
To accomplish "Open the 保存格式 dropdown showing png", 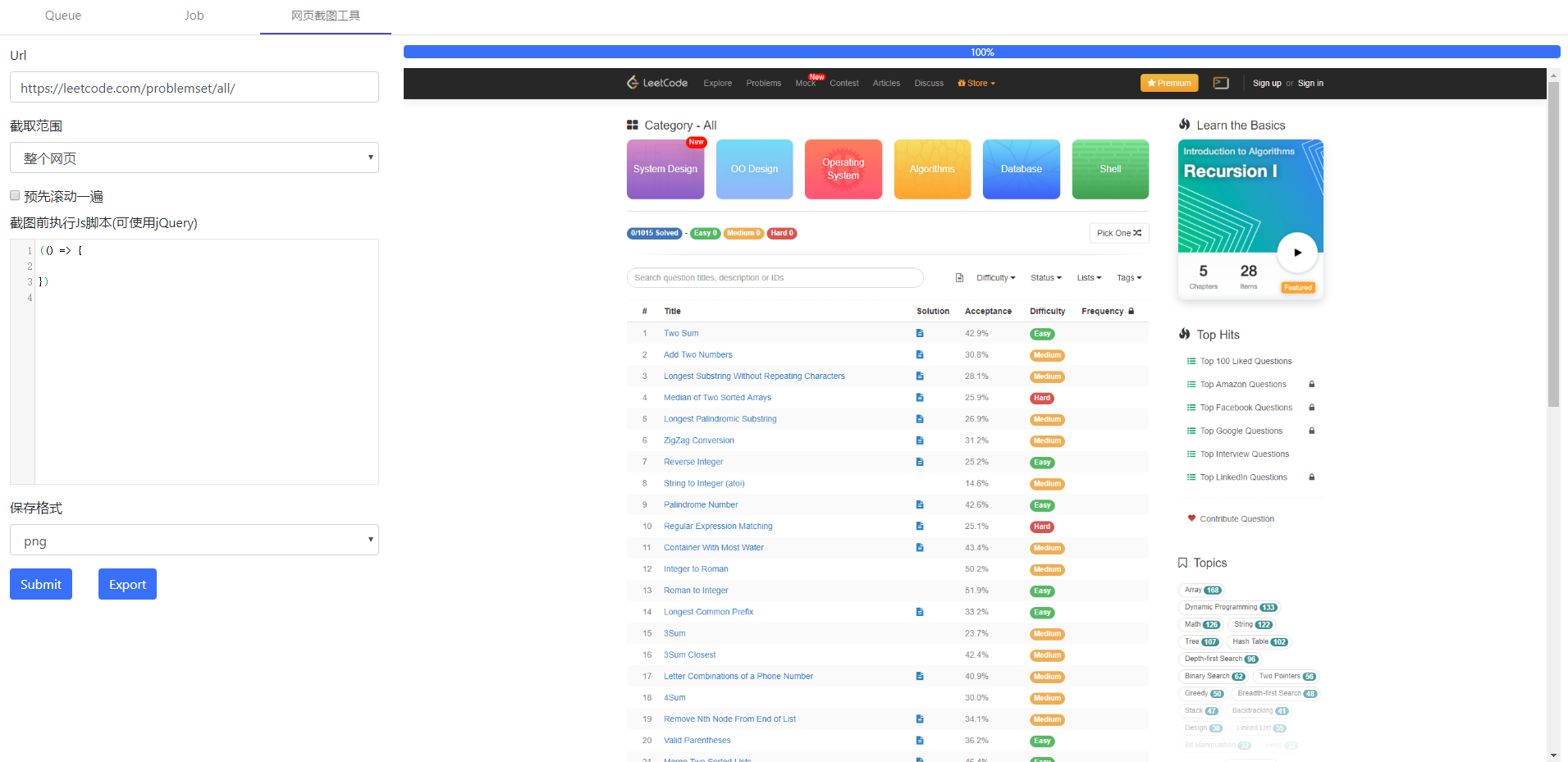I will click(x=194, y=540).
